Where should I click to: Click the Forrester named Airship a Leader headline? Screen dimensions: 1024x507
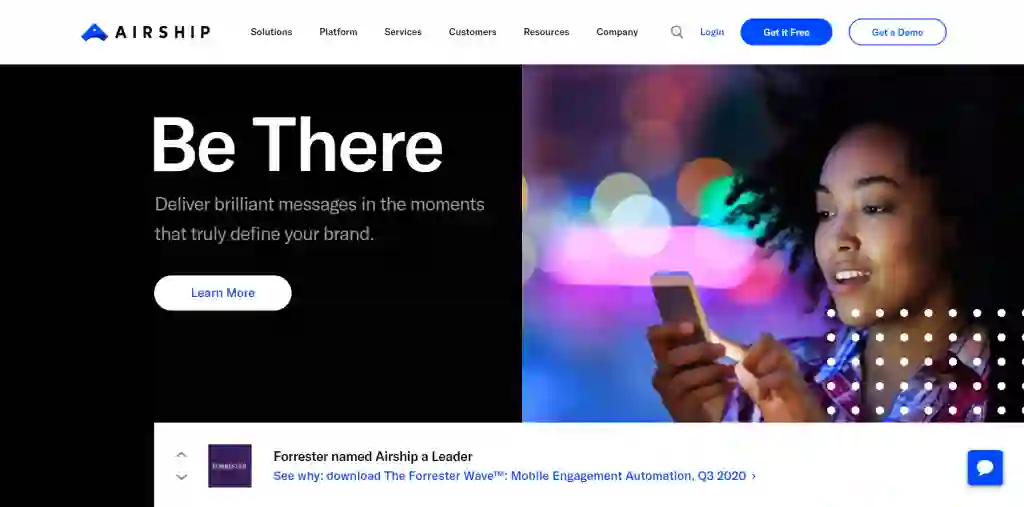(373, 457)
